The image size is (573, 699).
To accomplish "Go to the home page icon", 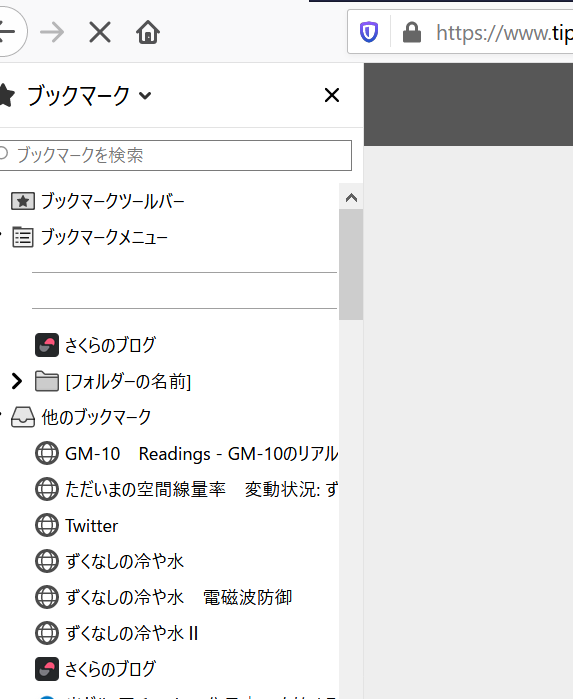I will [148, 33].
